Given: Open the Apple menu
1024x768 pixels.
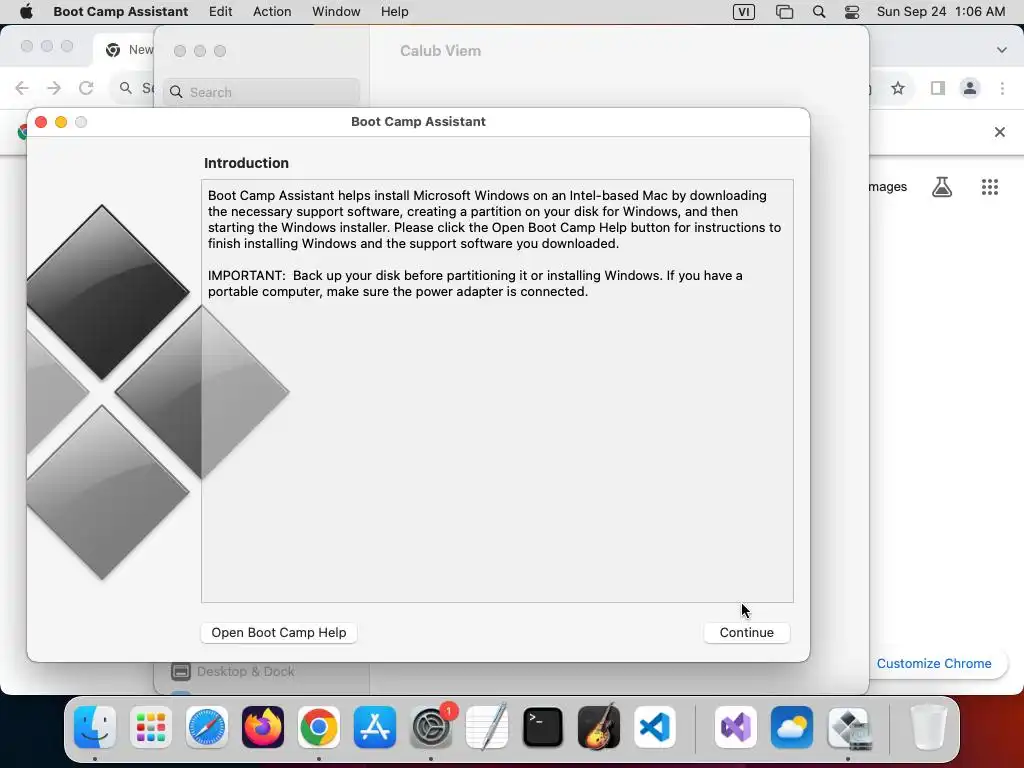Looking at the screenshot, I should (26, 12).
